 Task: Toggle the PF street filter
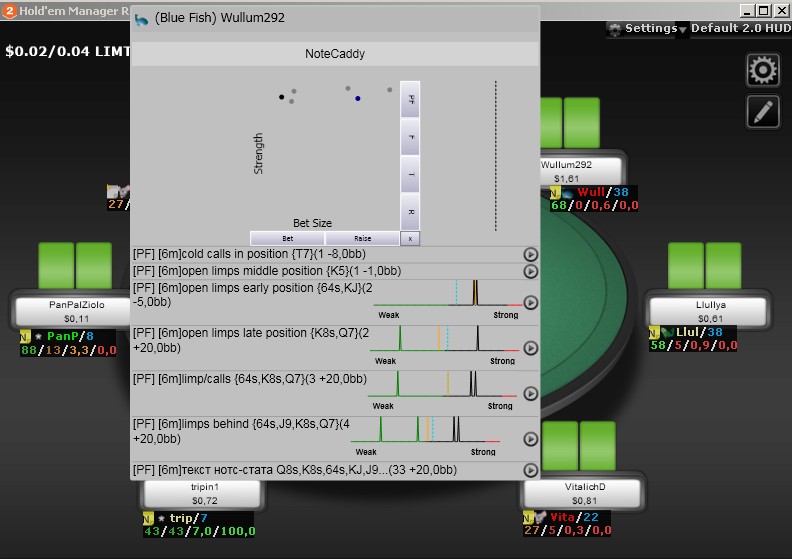(410, 100)
